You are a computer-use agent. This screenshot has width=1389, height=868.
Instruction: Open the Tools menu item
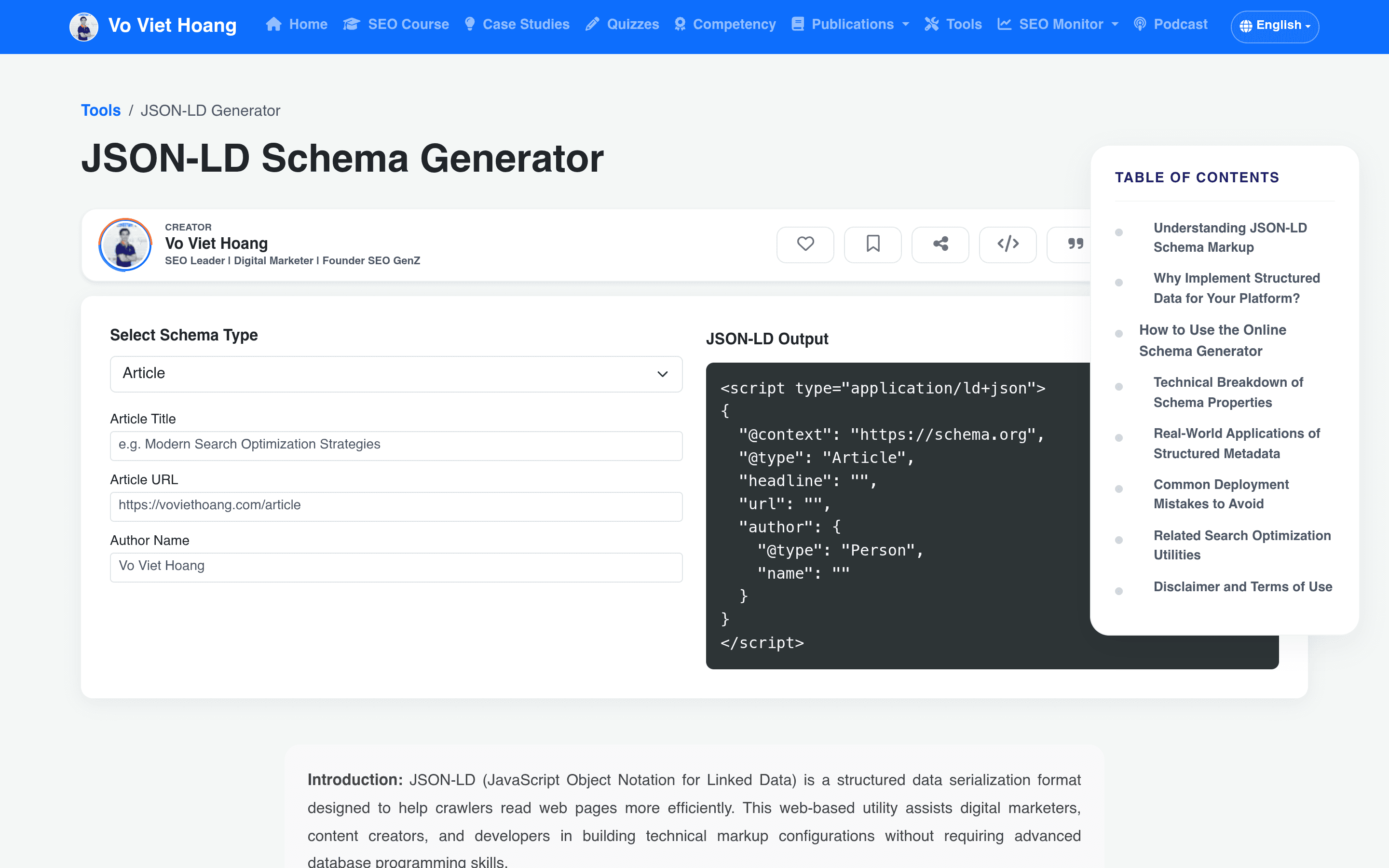click(x=953, y=24)
